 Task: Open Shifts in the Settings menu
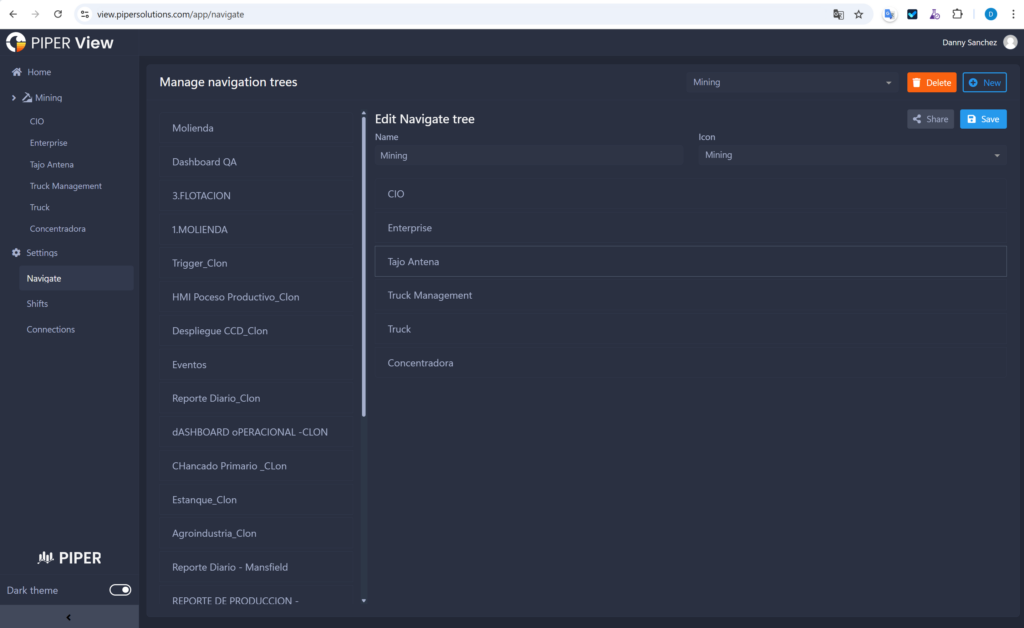37,304
